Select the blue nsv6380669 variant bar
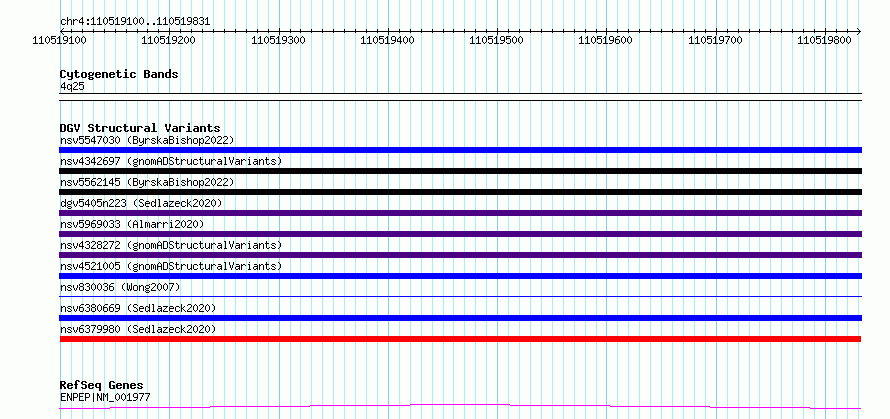 pyautogui.click(x=461, y=318)
